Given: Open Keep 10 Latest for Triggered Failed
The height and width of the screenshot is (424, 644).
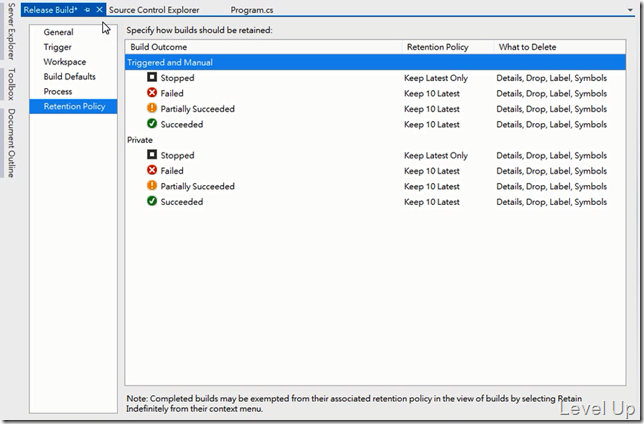Looking at the screenshot, I should (432, 94).
